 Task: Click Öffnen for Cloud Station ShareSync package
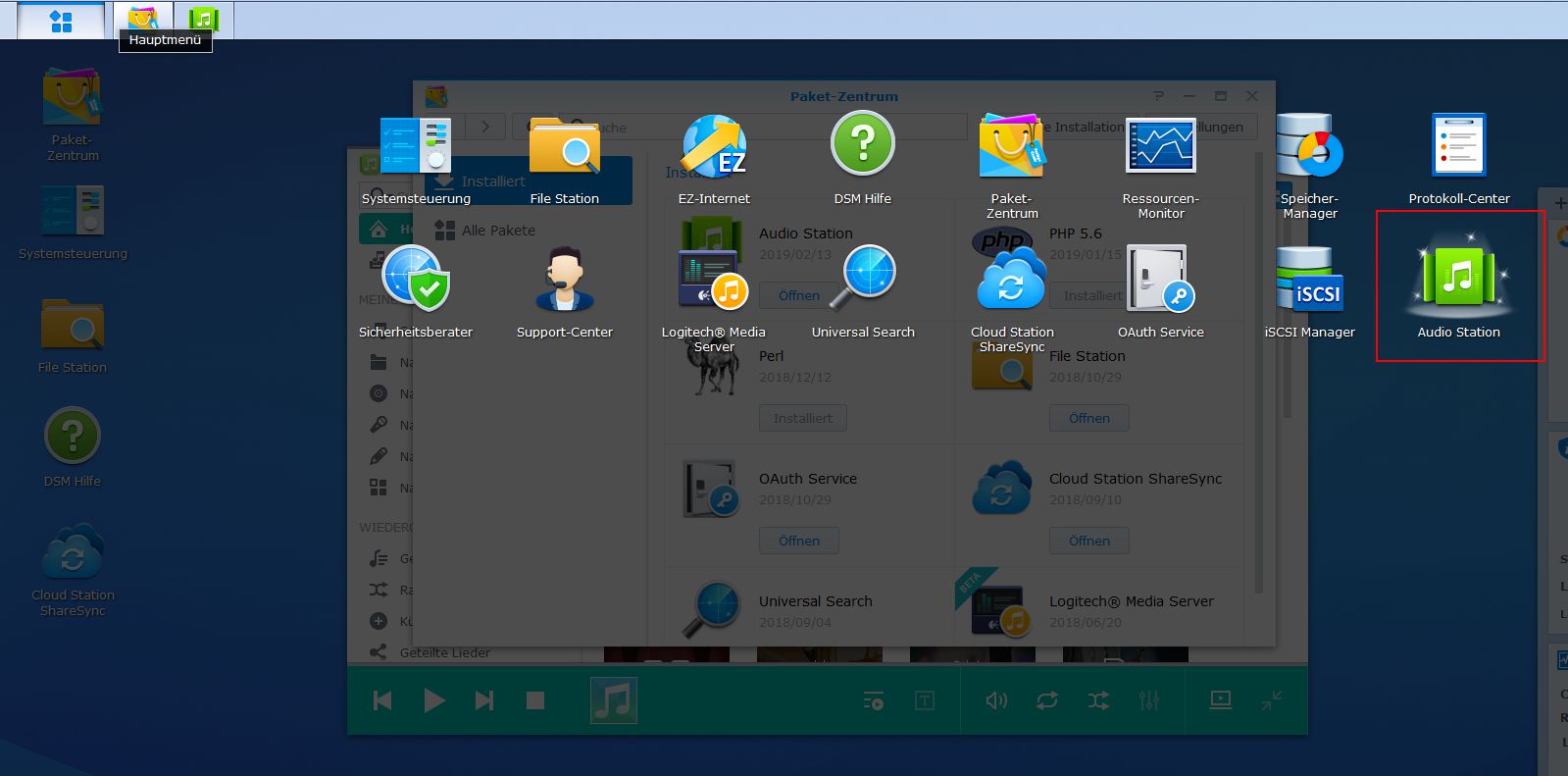point(1089,541)
